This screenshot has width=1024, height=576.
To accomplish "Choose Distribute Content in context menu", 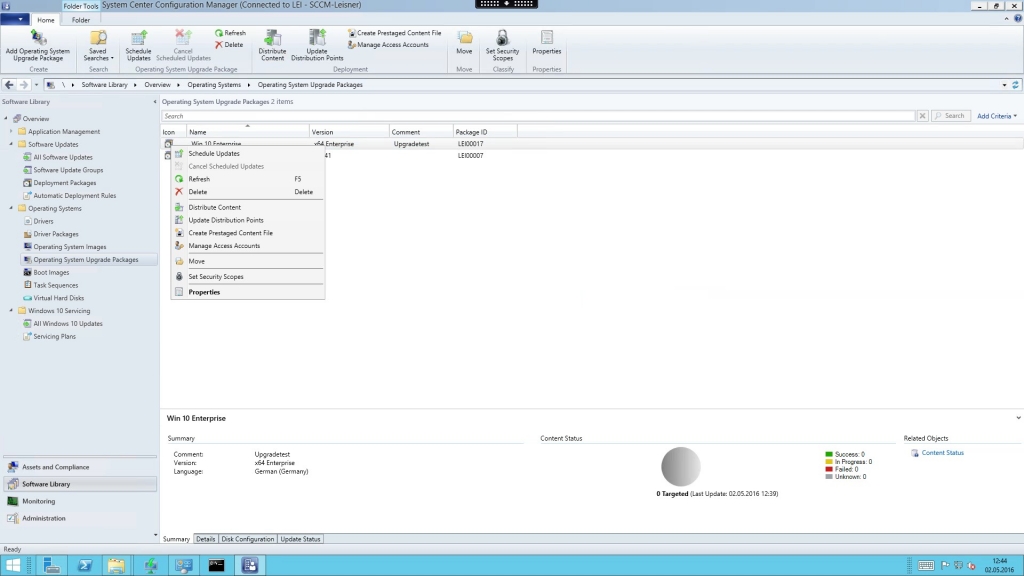I will [248, 207].
